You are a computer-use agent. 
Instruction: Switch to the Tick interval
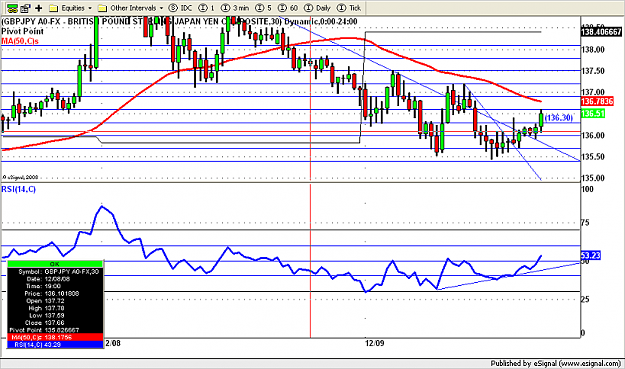[349, 8]
